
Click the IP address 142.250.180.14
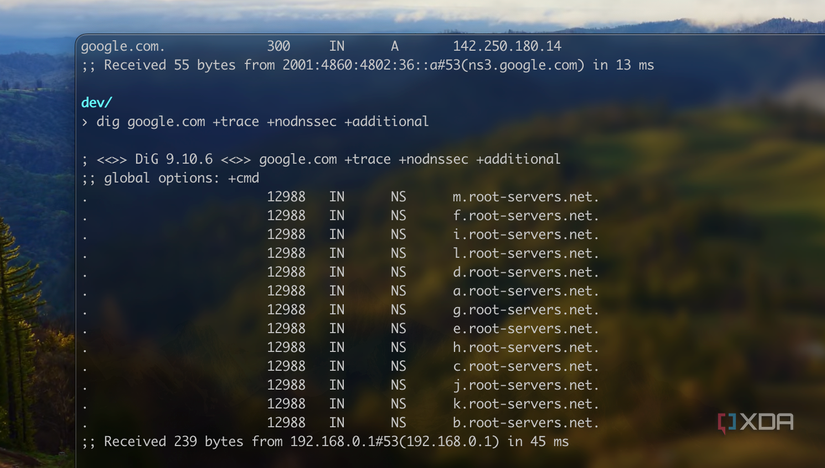tap(507, 46)
